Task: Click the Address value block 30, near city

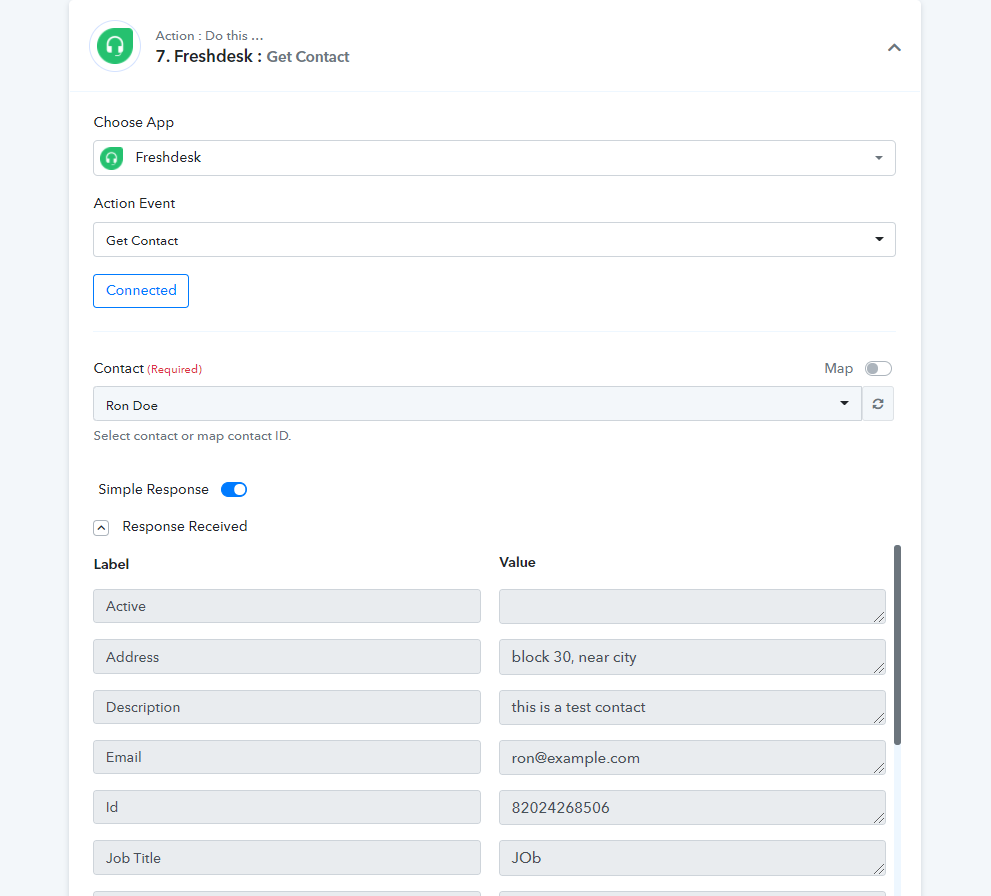Action: [692, 657]
